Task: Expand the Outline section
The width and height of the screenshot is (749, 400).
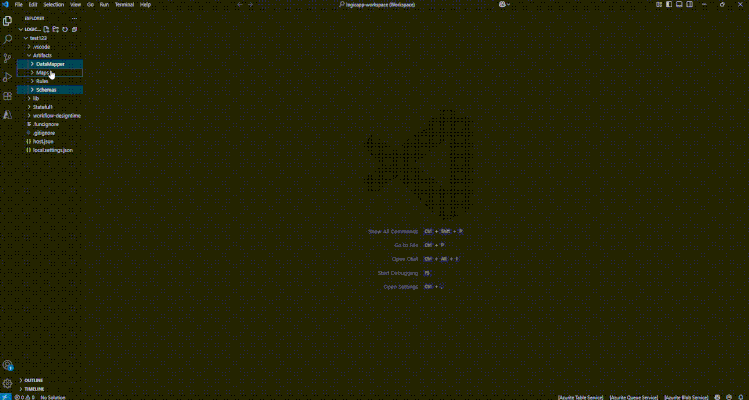Action: tap(50, 380)
